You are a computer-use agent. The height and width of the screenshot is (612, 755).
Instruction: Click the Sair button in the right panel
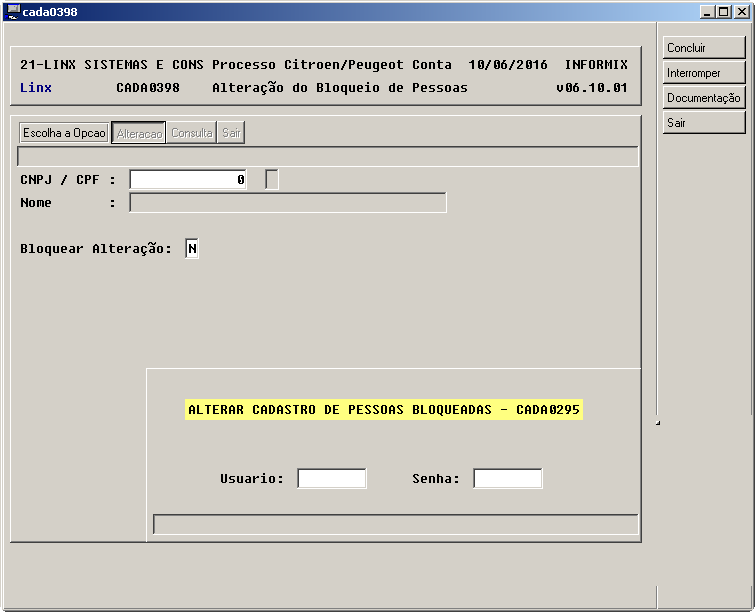[x=703, y=123]
